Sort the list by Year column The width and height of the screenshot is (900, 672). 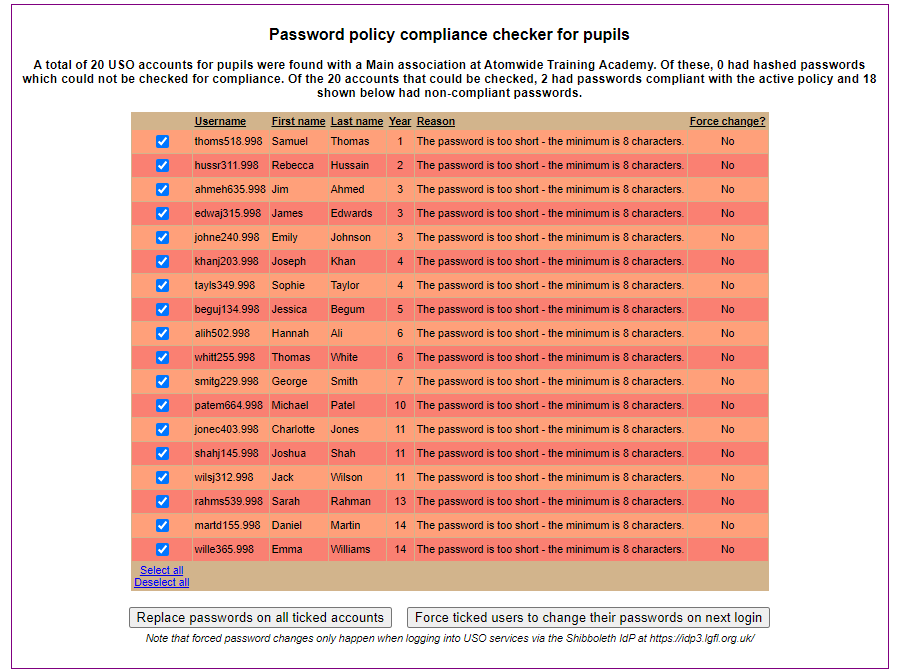pyautogui.click(x=399, y=121)
